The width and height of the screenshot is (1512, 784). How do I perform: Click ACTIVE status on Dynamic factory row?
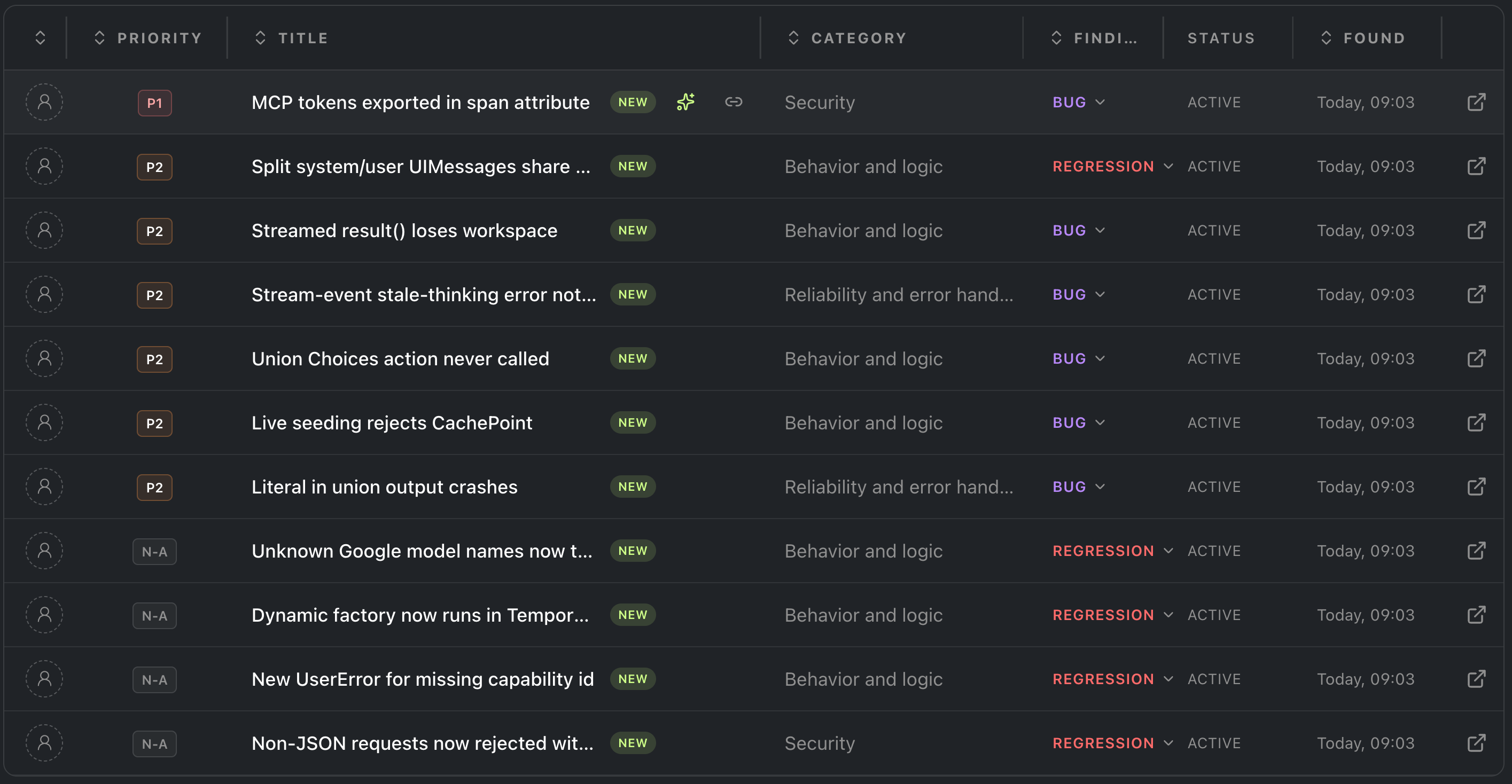[1214, 615]
